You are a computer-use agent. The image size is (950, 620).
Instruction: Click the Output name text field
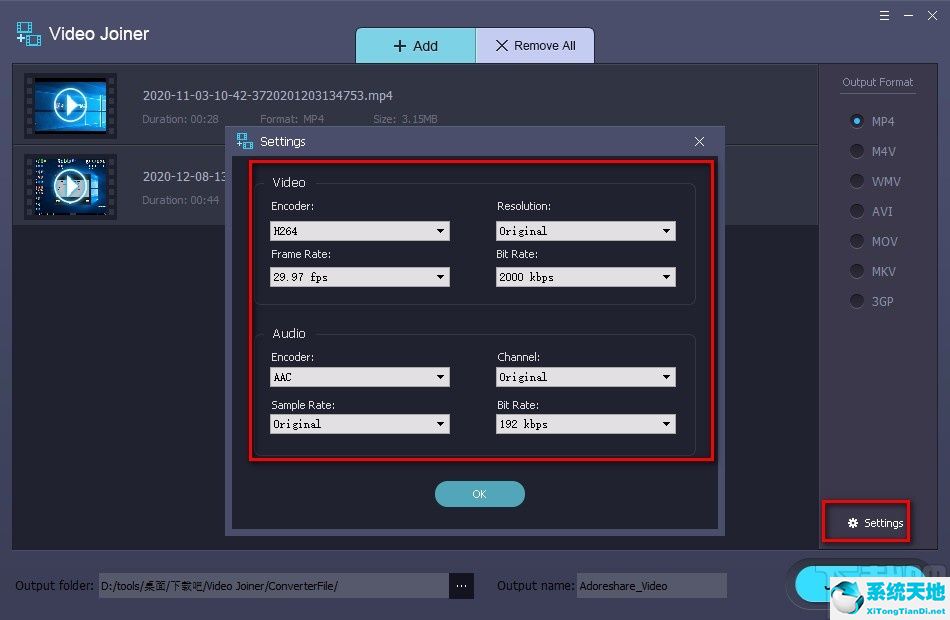click(651, 586)
